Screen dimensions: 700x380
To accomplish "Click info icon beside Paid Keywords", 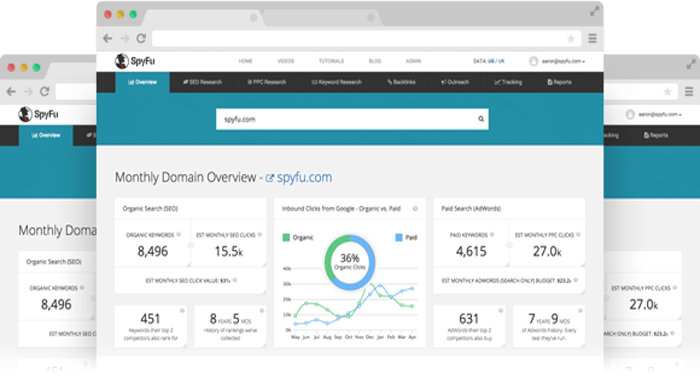I will [492, 234].
